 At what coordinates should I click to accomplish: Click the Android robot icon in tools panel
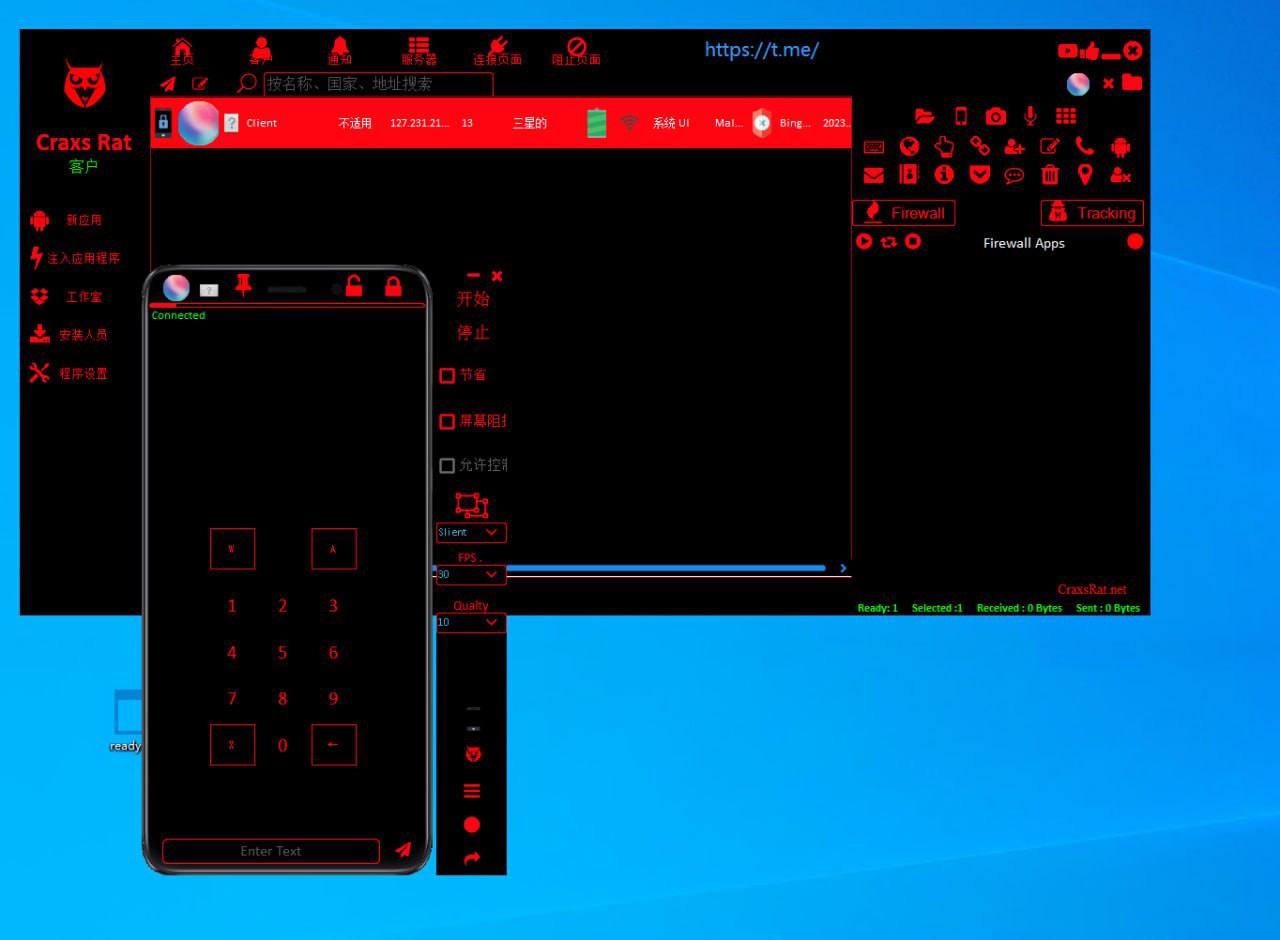click(x=1120, y=146)
